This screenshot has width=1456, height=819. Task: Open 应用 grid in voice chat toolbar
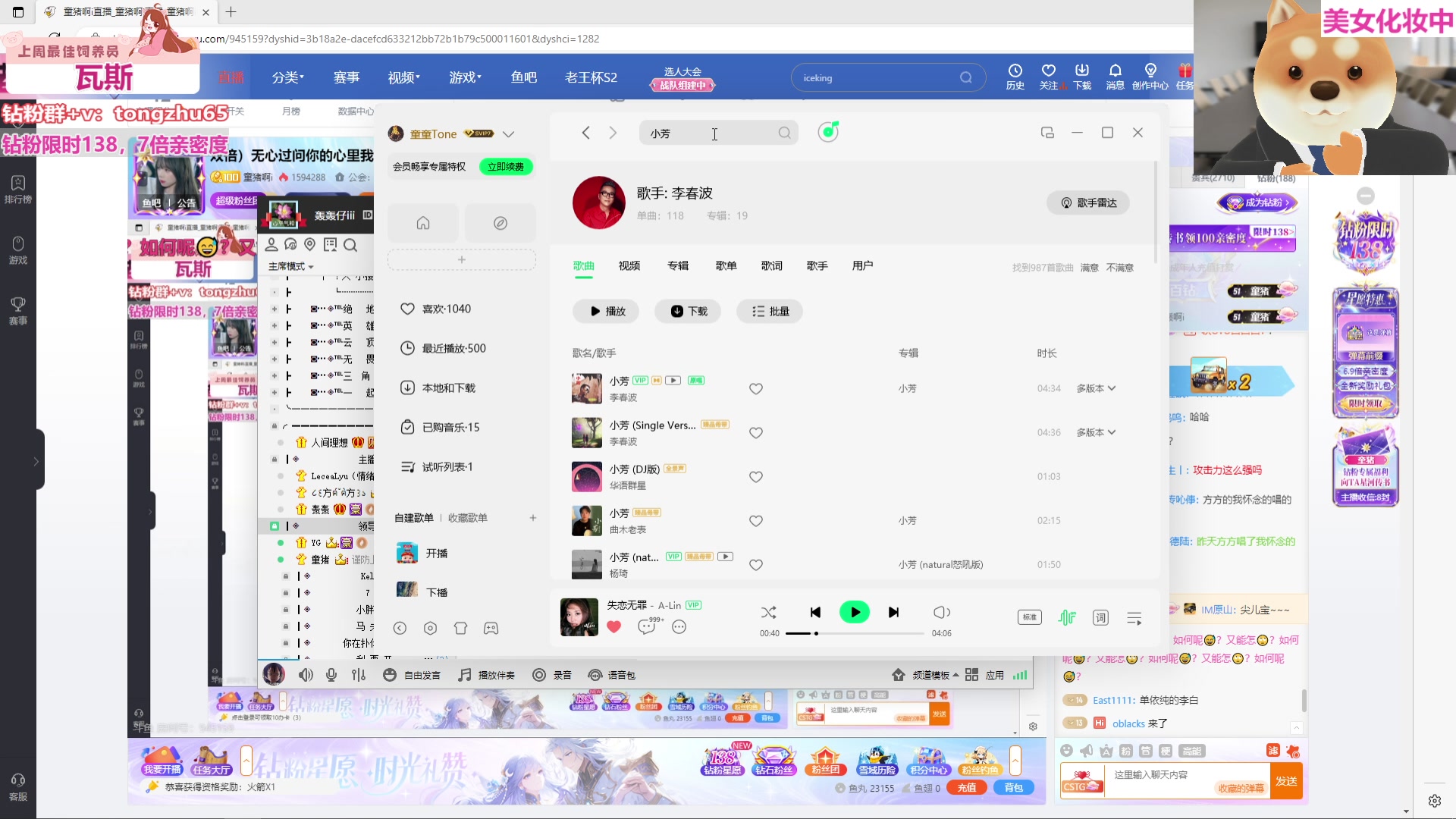click(985, 675)
